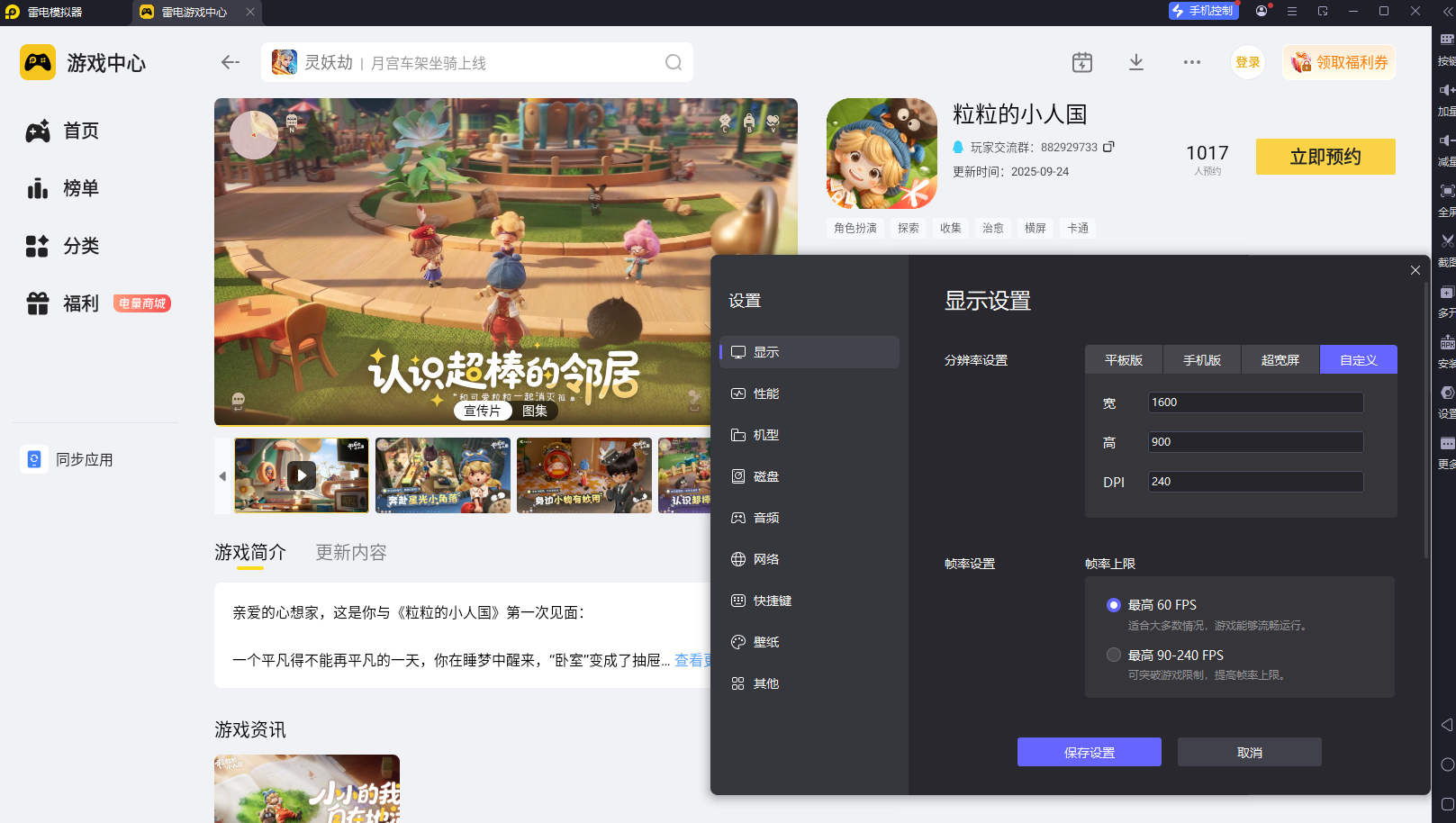1456x823 pixels.
Task: Switch to the 更新内容 tab
Action: (350, 553)
